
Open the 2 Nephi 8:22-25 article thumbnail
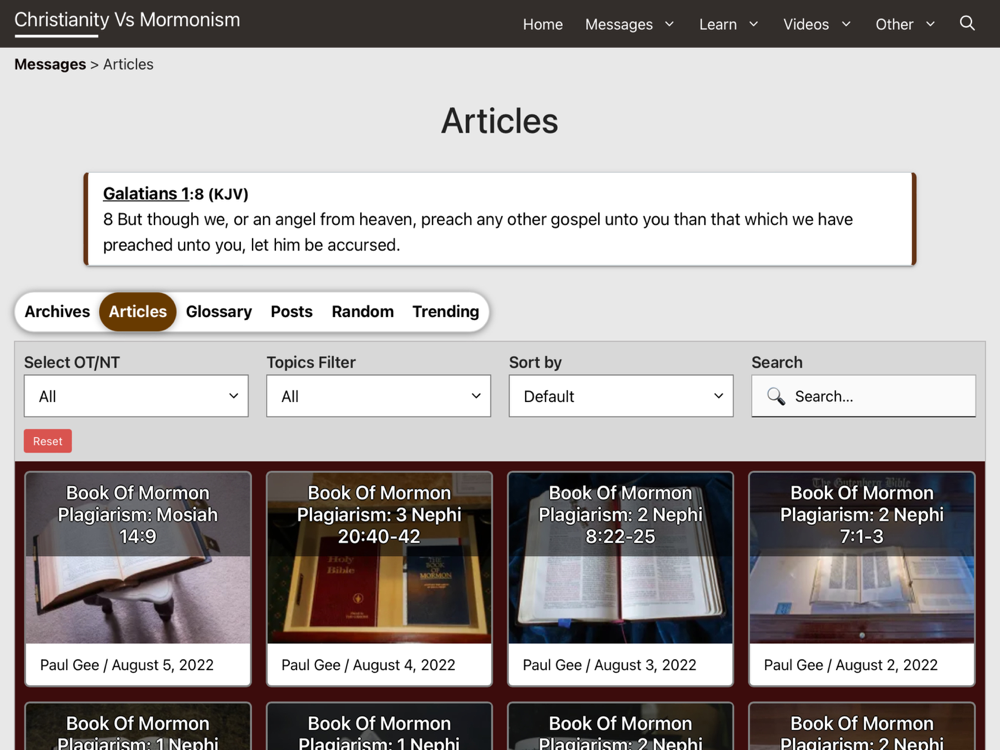point(621,557)
